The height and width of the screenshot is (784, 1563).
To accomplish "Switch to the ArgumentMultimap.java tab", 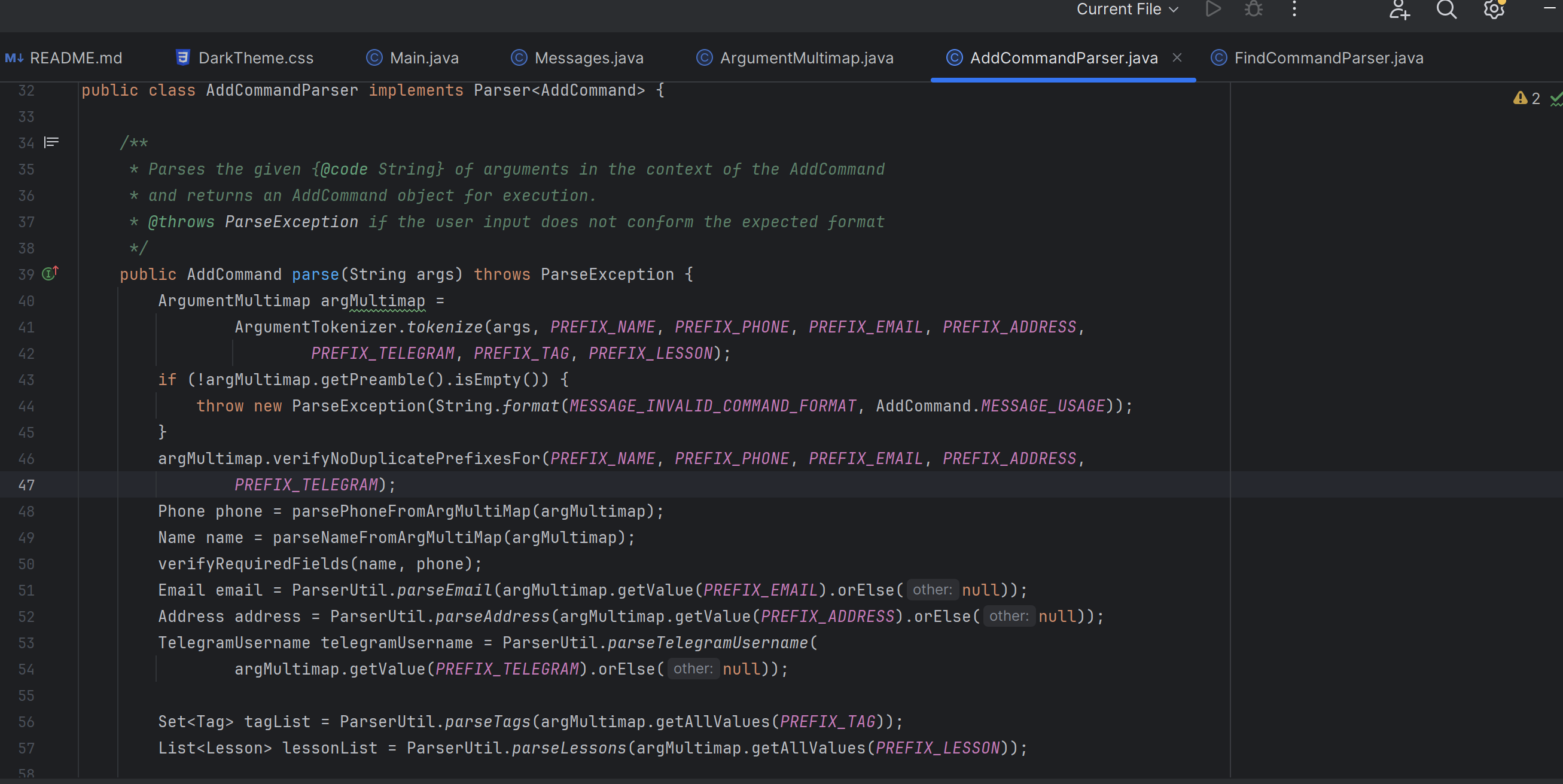I will 795,57.
